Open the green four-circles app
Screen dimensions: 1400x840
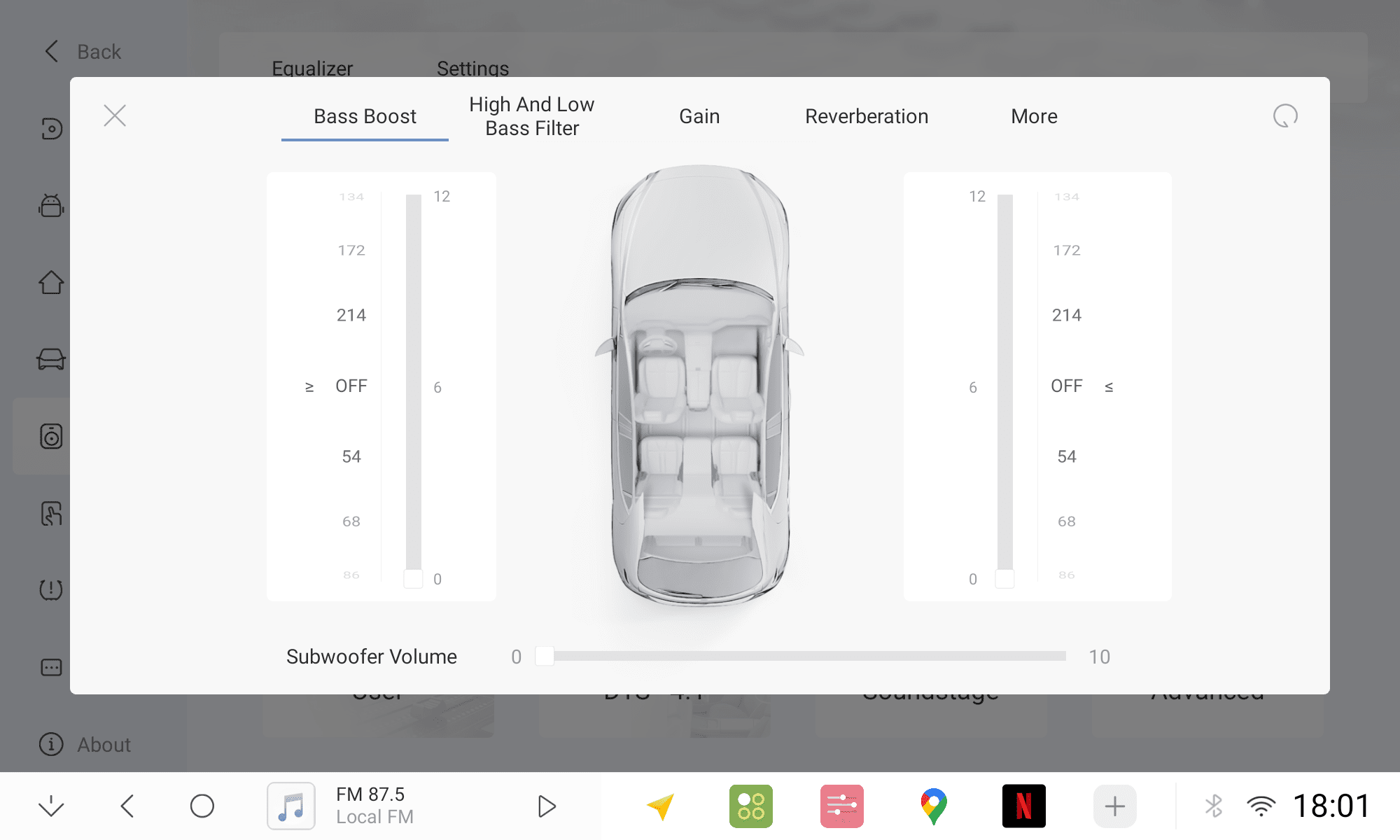pyautogui.click(x=751, y=806)
